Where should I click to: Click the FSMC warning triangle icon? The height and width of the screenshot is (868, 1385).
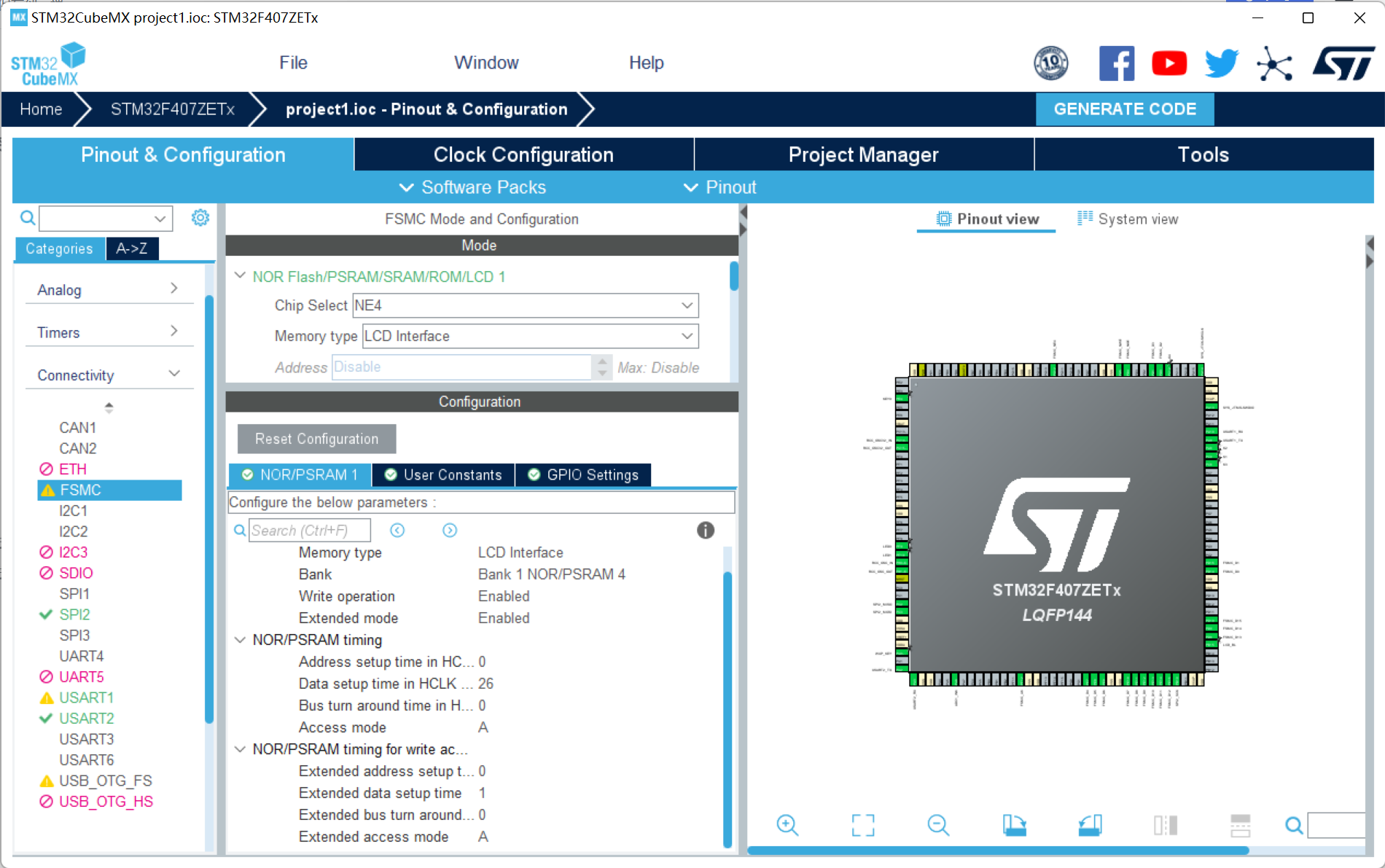click(x=47, y=490)
